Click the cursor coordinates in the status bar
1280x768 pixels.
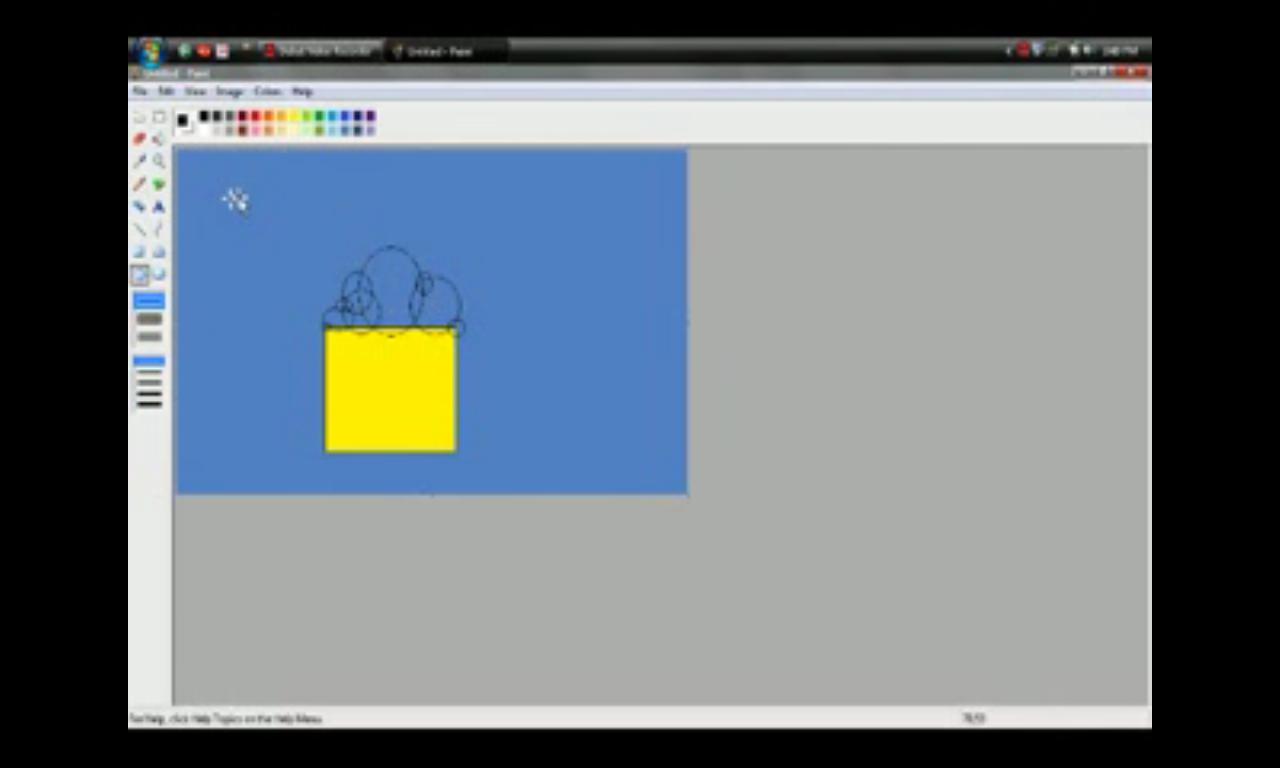[973, 718]
